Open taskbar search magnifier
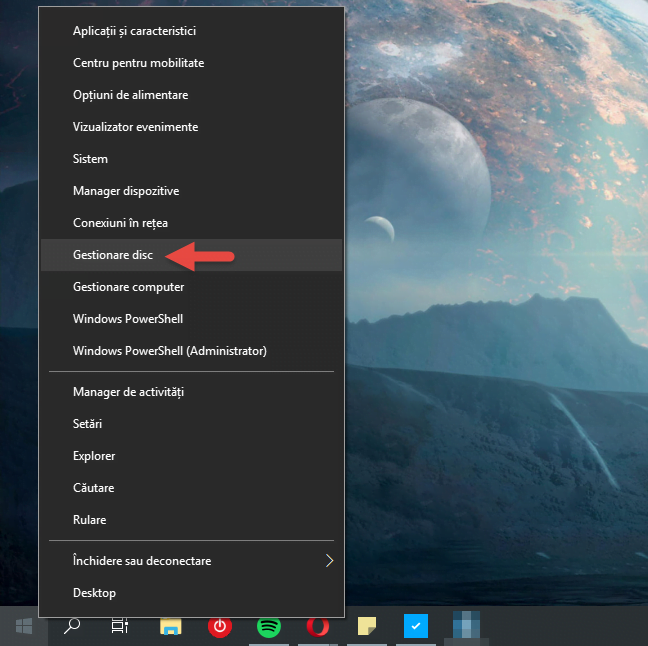 72,626
